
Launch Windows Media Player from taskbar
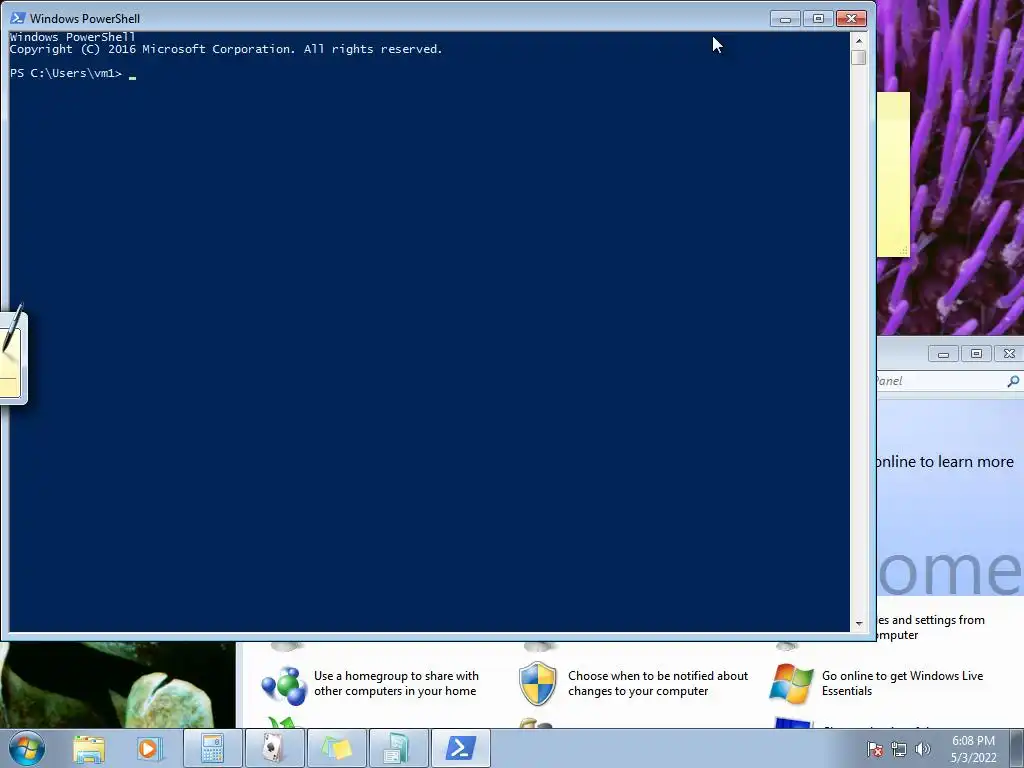[149, 748]
